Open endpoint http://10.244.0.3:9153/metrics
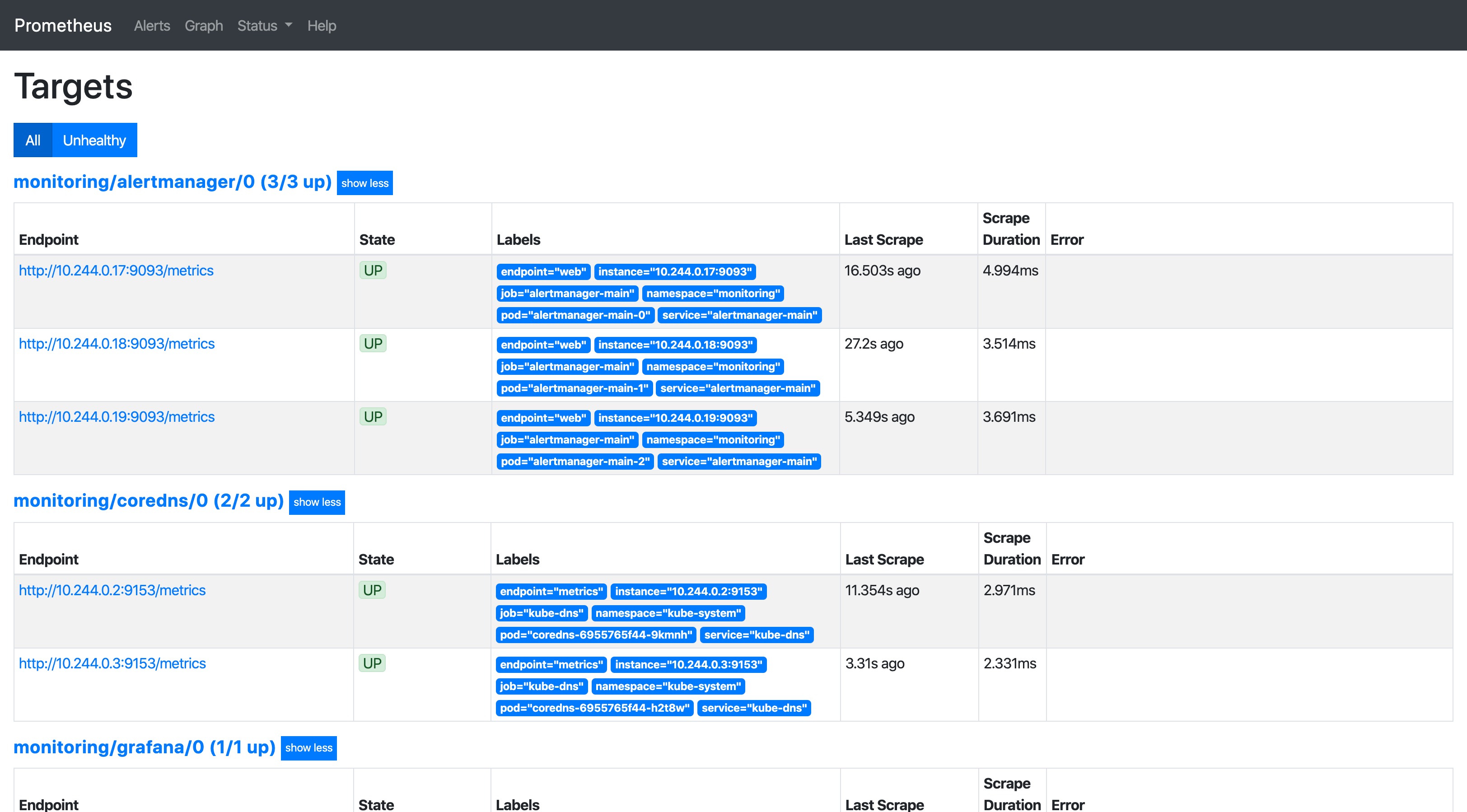The width and height of the screenshot is (1467, 812). (112, 663)
